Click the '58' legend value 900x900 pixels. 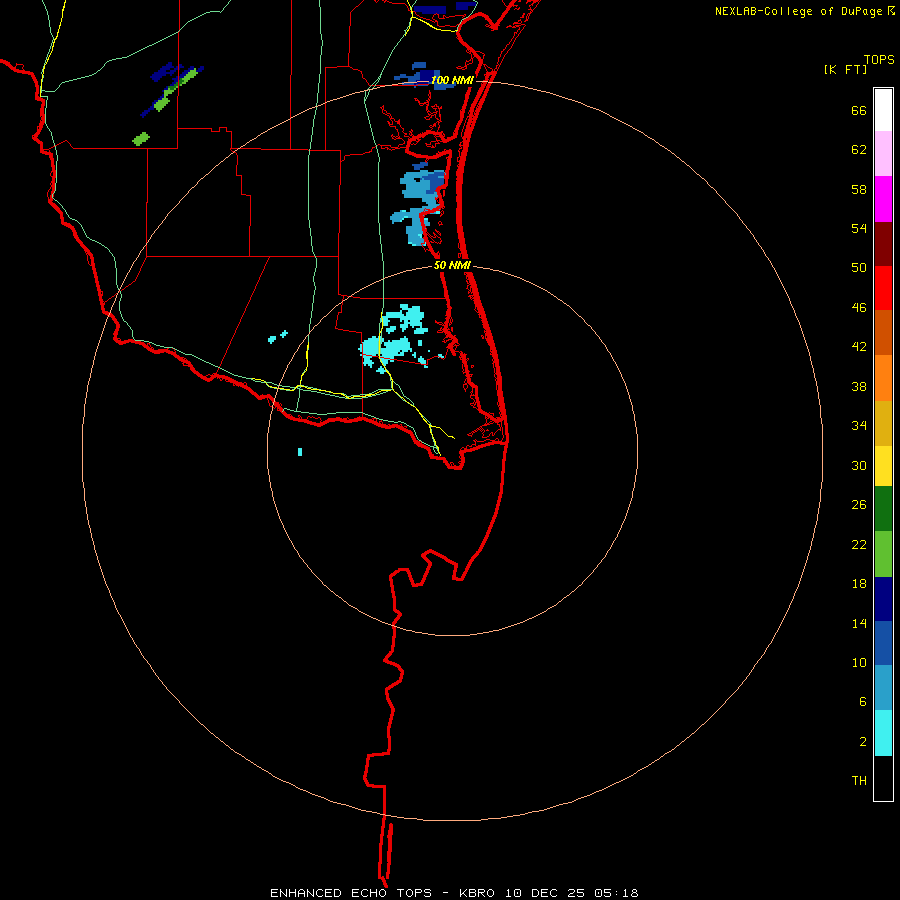tap(859, 189)
